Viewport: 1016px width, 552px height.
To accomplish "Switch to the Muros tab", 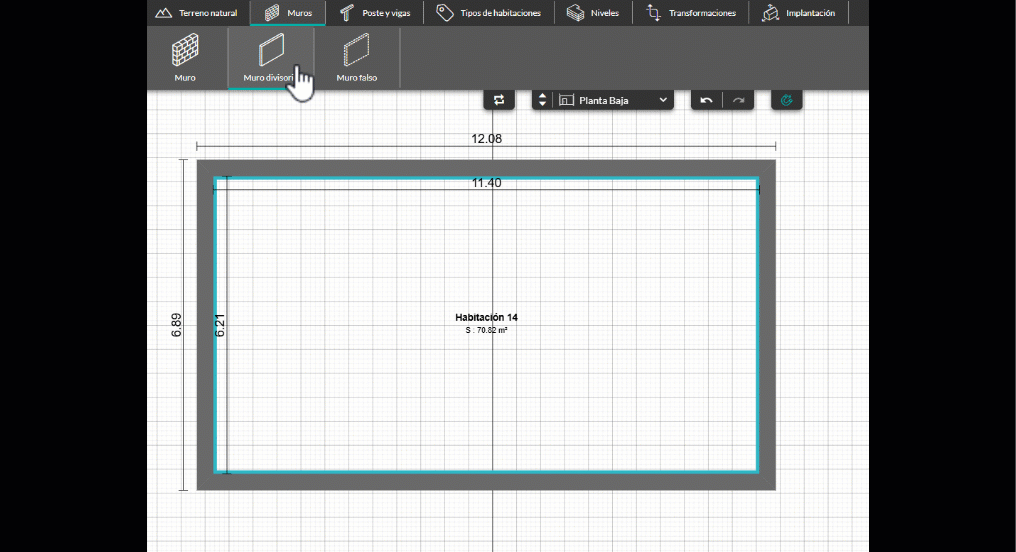I will point(288,13).
